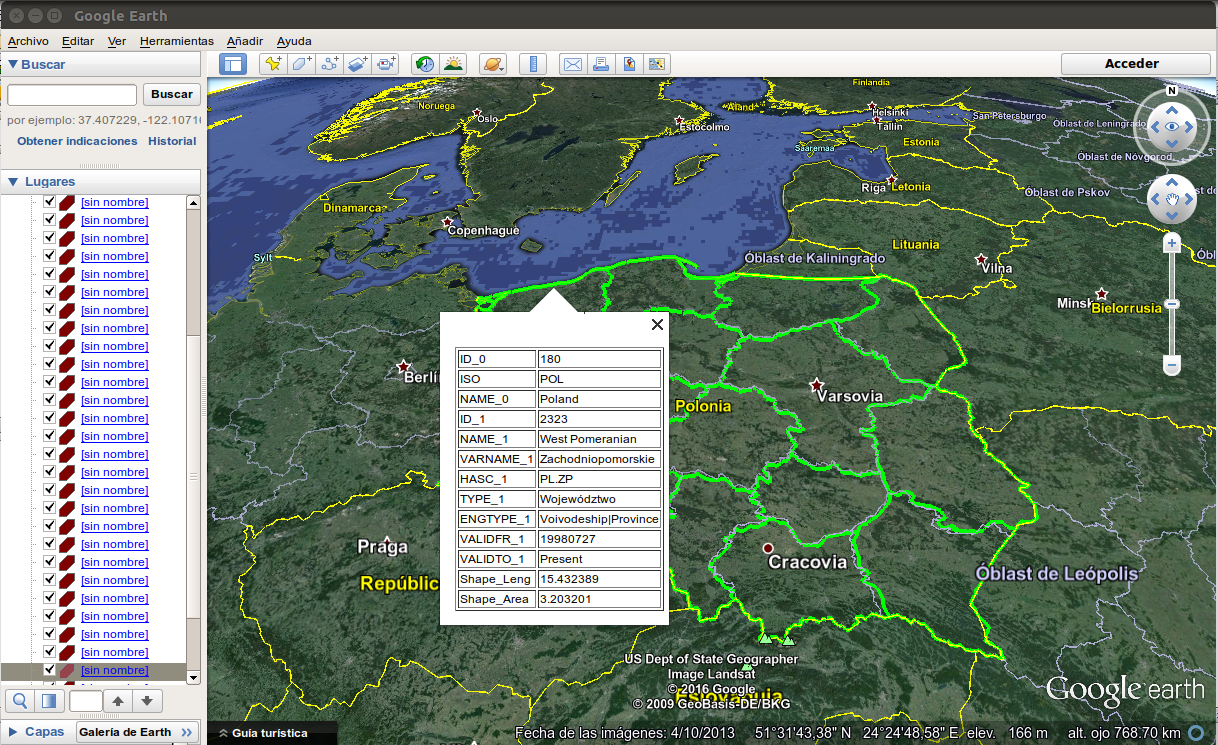
Task: Hide the sidebar panel using toolbar icon
Action: click(x=233, y=64)
